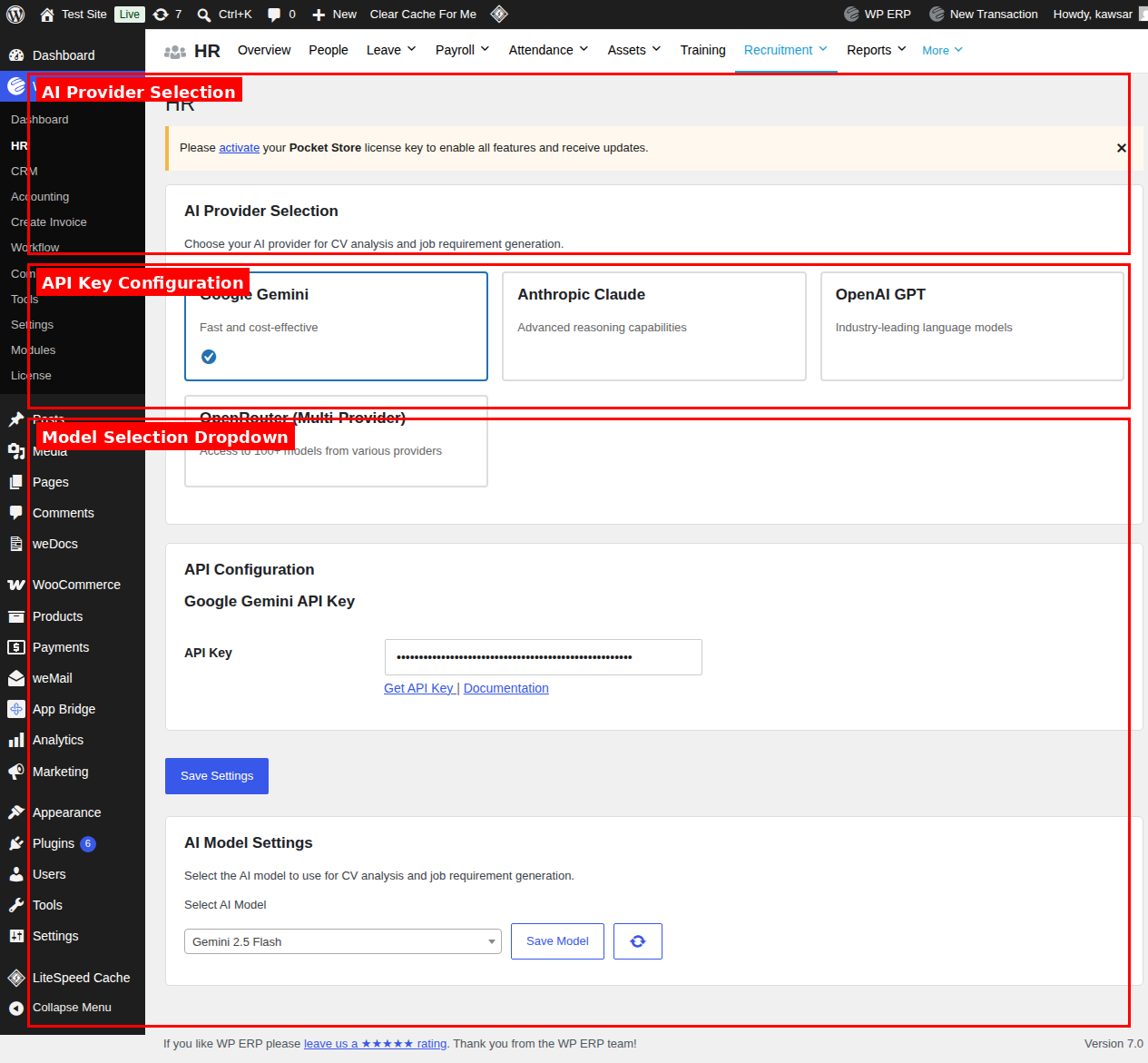Select the Anthropic Claude provider card
Image resolution: width=1148 pixels, height=1063 pixels.
653,326
